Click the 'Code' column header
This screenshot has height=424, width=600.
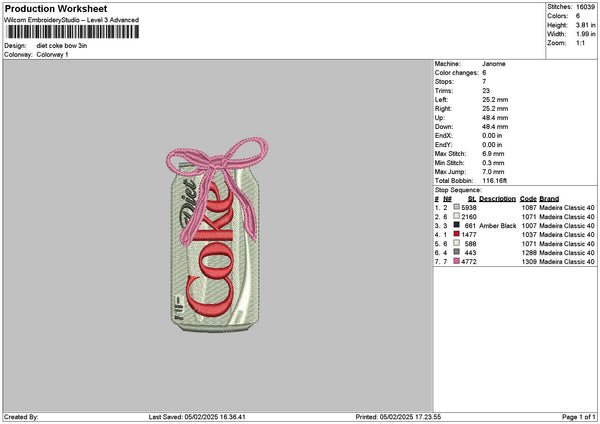[528, 199]
